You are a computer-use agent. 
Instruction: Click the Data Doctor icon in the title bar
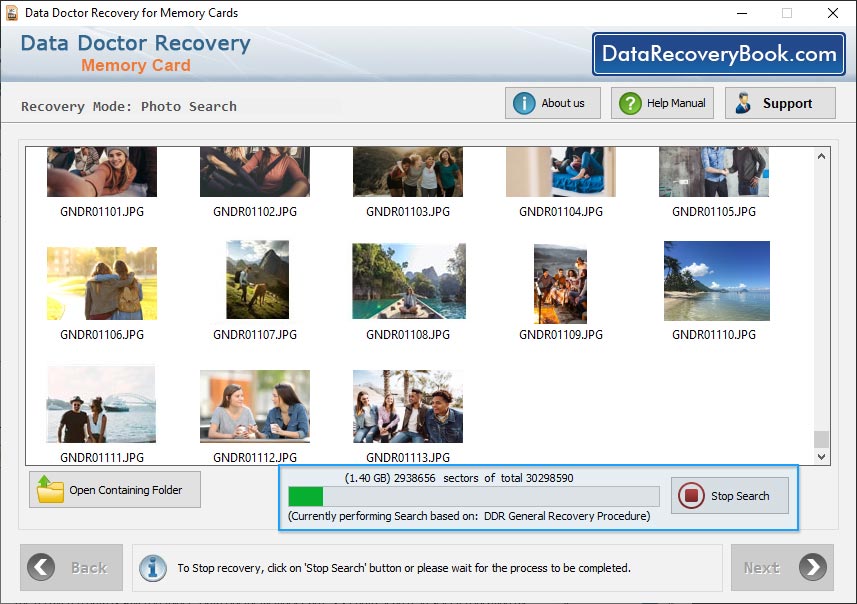(12, 13)
